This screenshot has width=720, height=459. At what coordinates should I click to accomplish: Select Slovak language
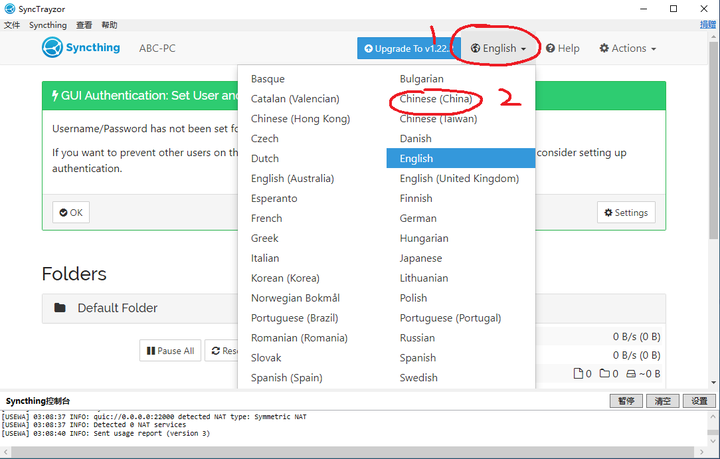[x=266, y=358]
